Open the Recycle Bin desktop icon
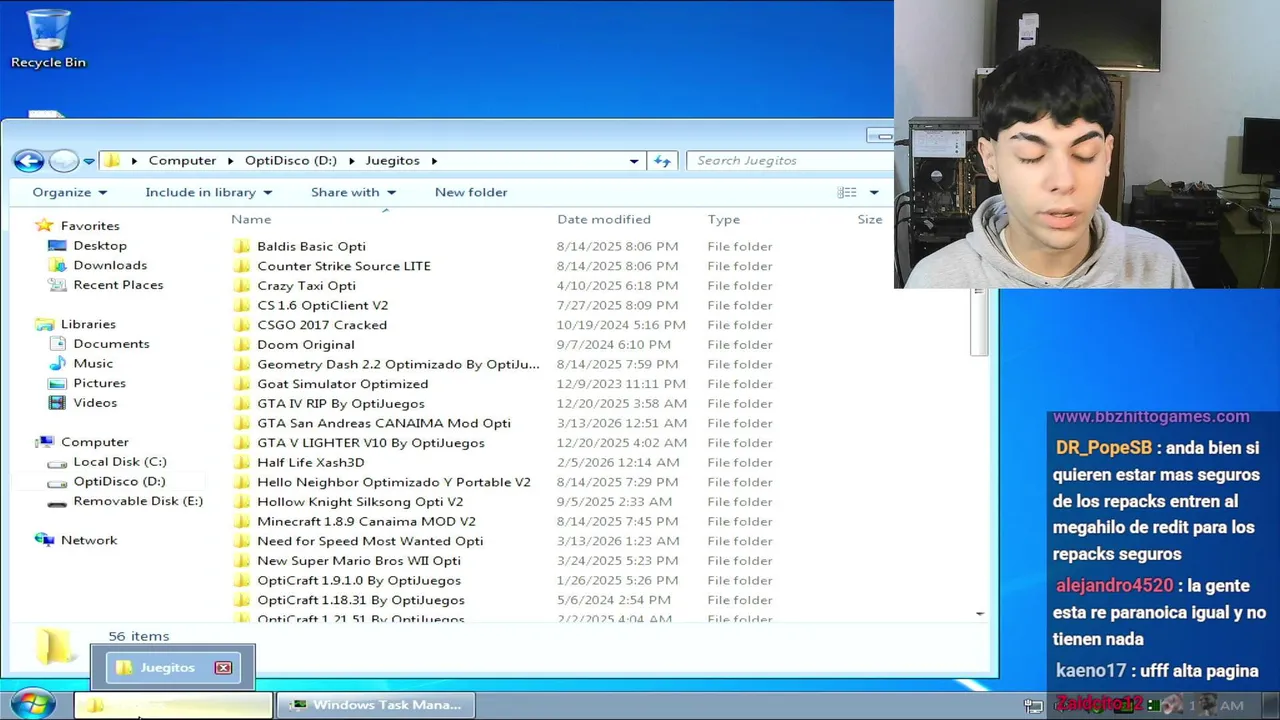 [x=48, y=40]
